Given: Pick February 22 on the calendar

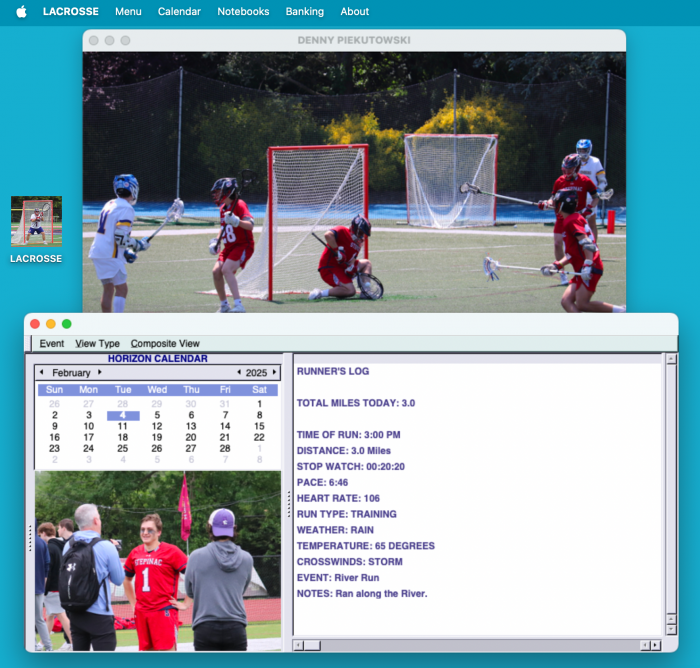Looking at the screenshot, I should [x=259, y=437].
